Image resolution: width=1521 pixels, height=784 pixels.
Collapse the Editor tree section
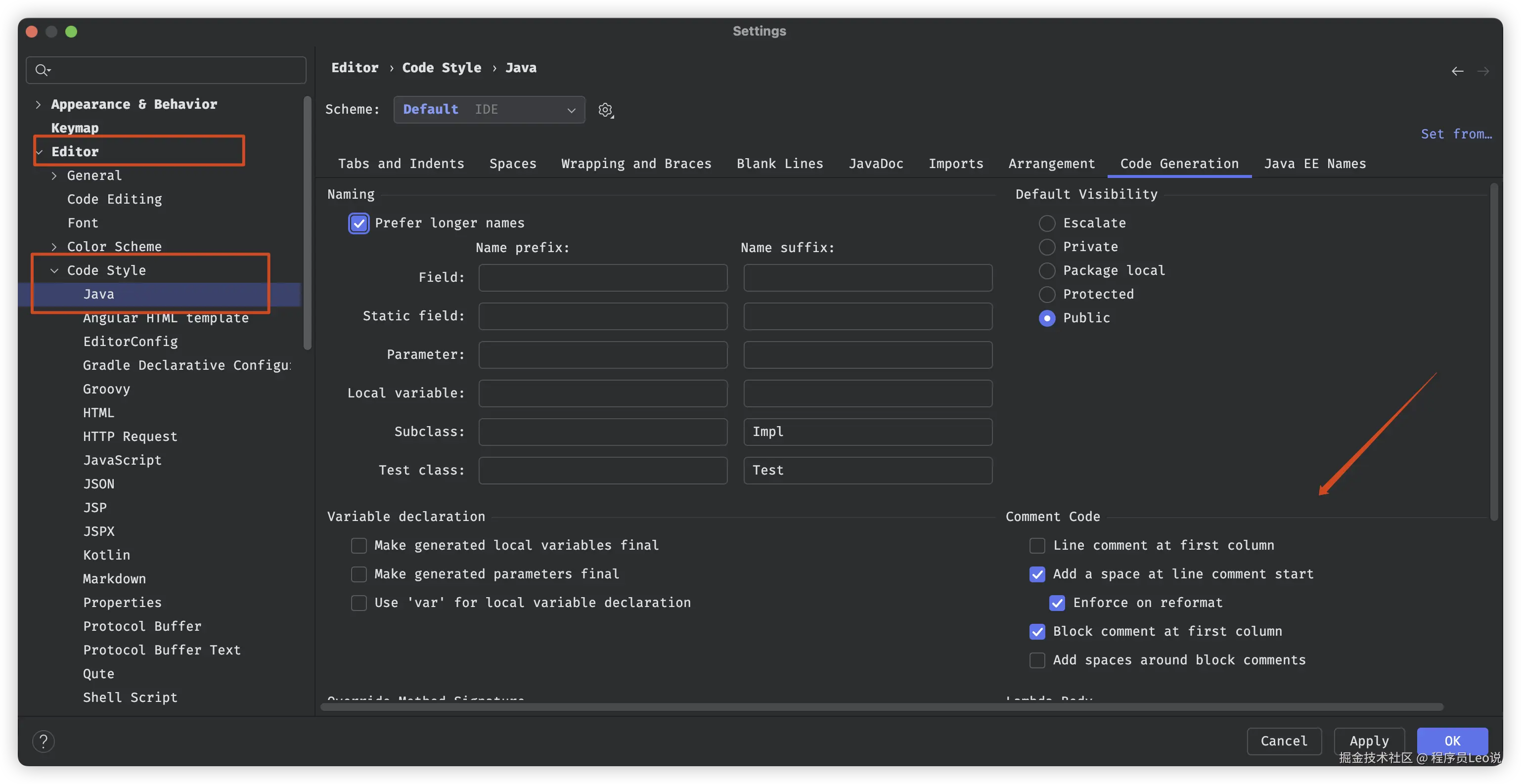(x=40, y=152)
